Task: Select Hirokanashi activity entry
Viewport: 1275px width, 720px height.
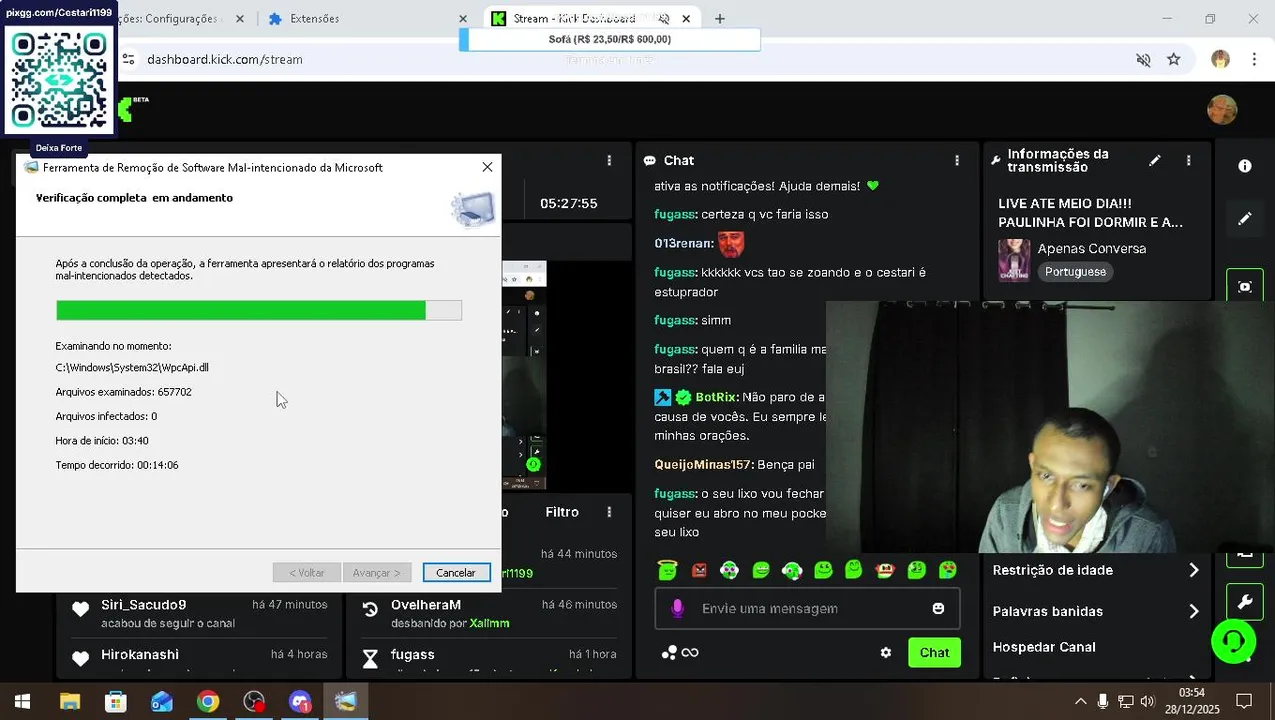Action: coord(199,656)
